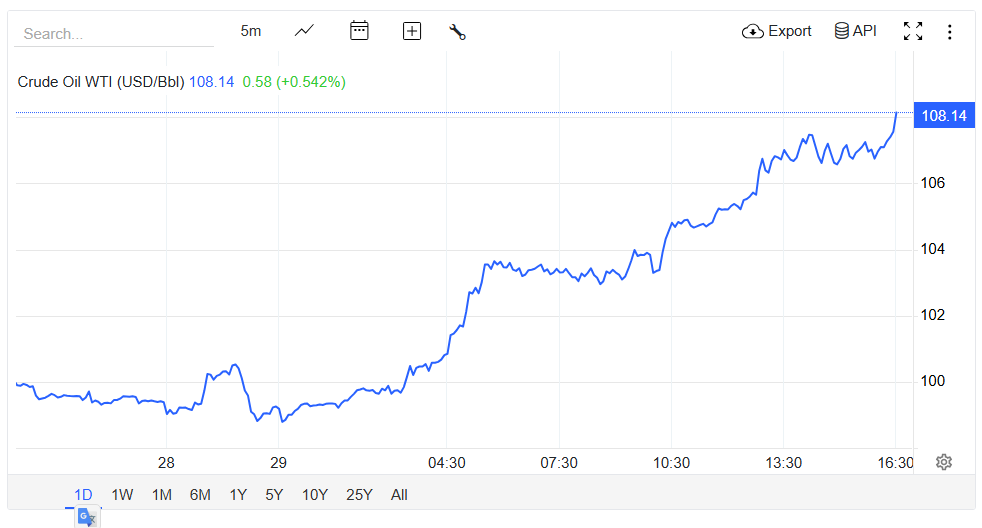Open the calendar date range picker
982x528 pixels.
[x=359, y=31]
